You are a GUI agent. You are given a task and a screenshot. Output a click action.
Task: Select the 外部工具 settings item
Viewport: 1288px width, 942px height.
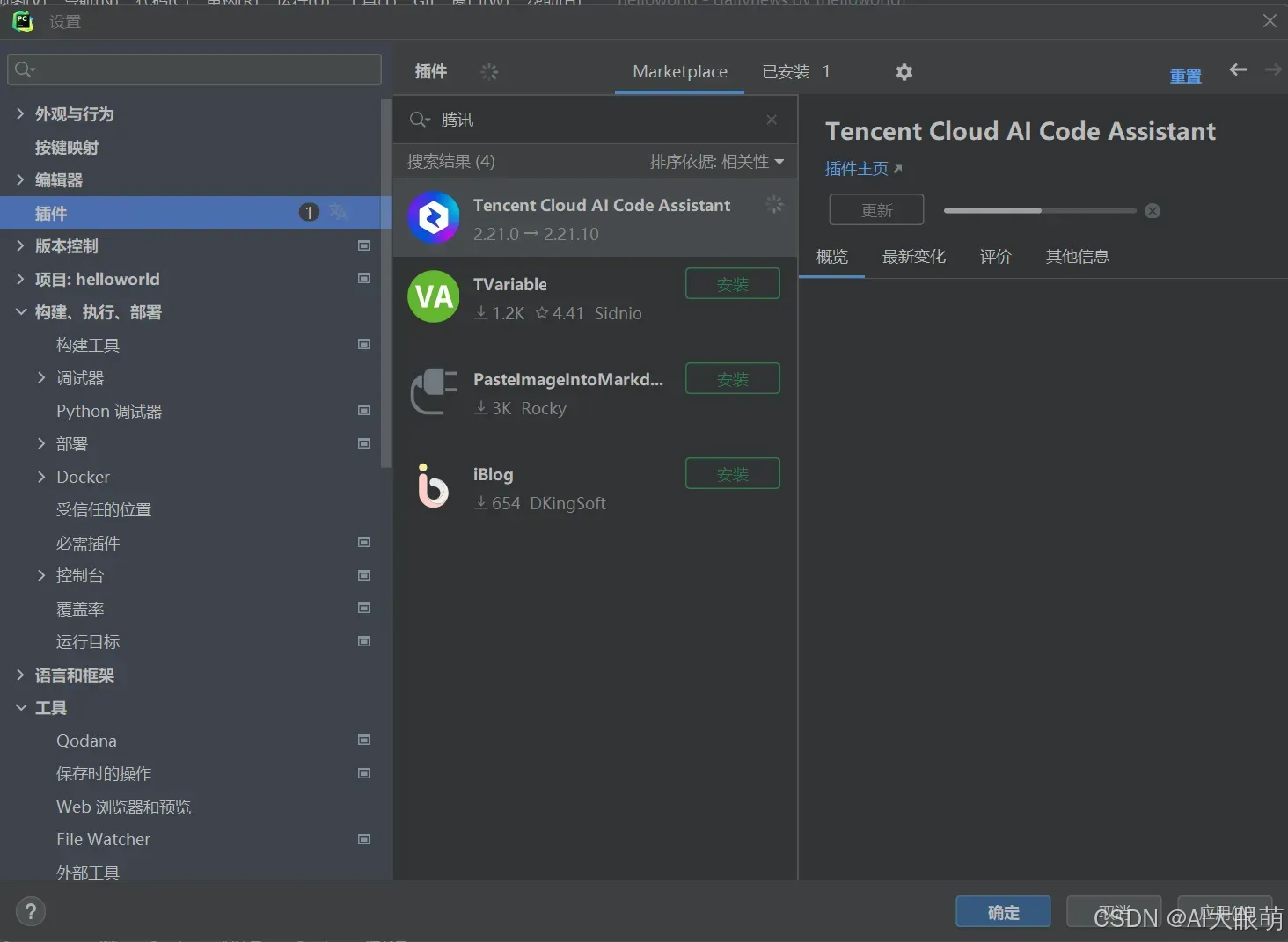(x=88, y=871)
